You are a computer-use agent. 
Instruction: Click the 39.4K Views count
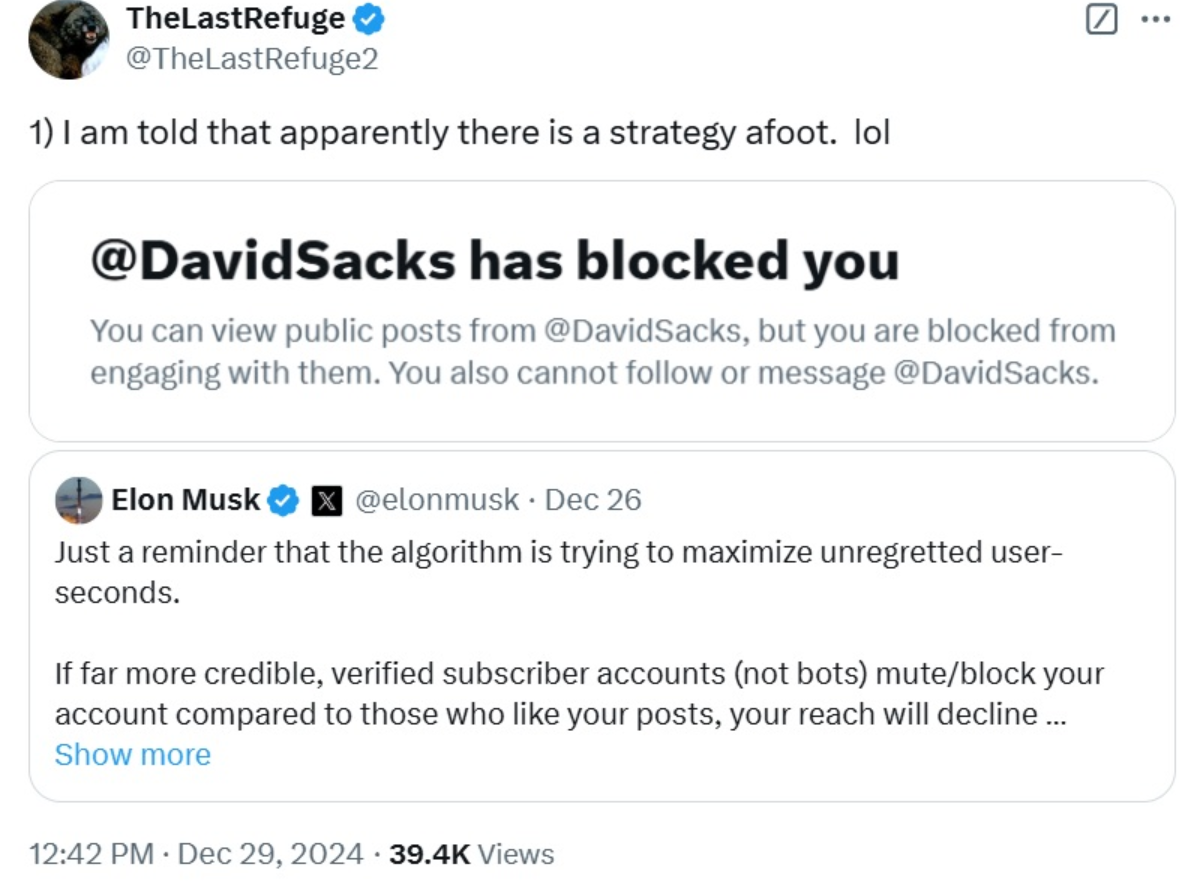(470, 854)
